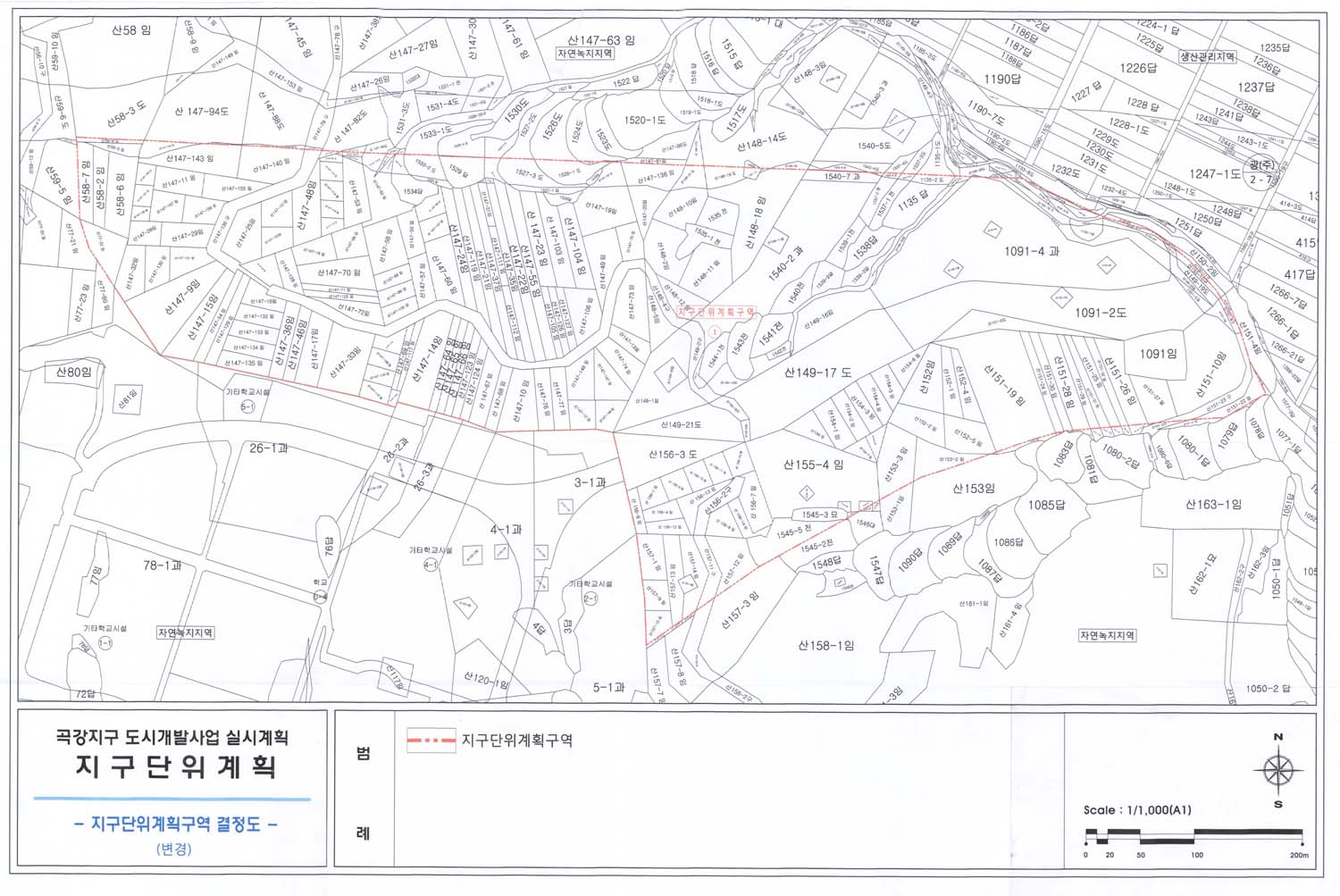
Task: Click parcel label 산163-1임
Action: (x=1213, y=505)
